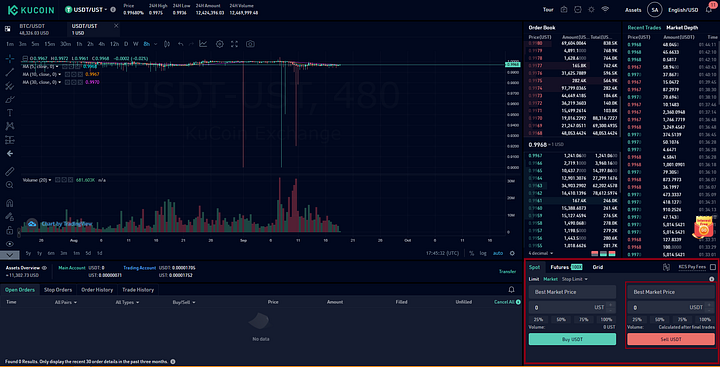Viewport: 720px width, 367px height.
Task: Open the BTC/USDT market tab
Action: pyautogui.click(x=34, y=29)
